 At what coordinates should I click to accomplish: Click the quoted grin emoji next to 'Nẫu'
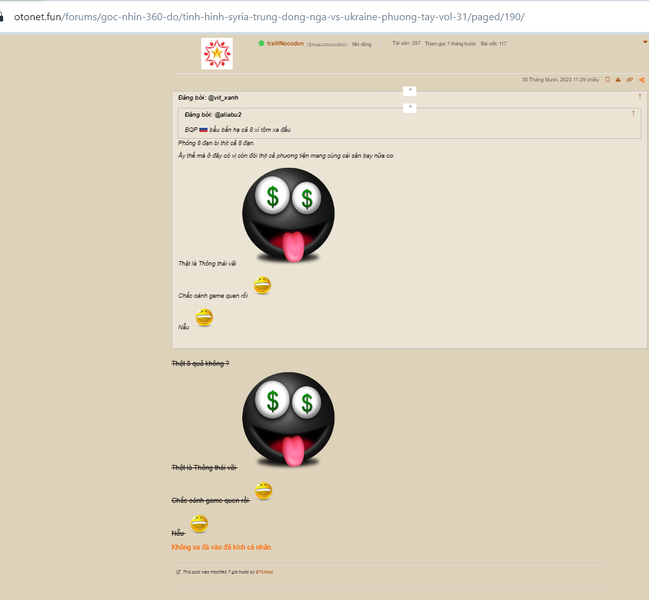[x=204, y=317]
